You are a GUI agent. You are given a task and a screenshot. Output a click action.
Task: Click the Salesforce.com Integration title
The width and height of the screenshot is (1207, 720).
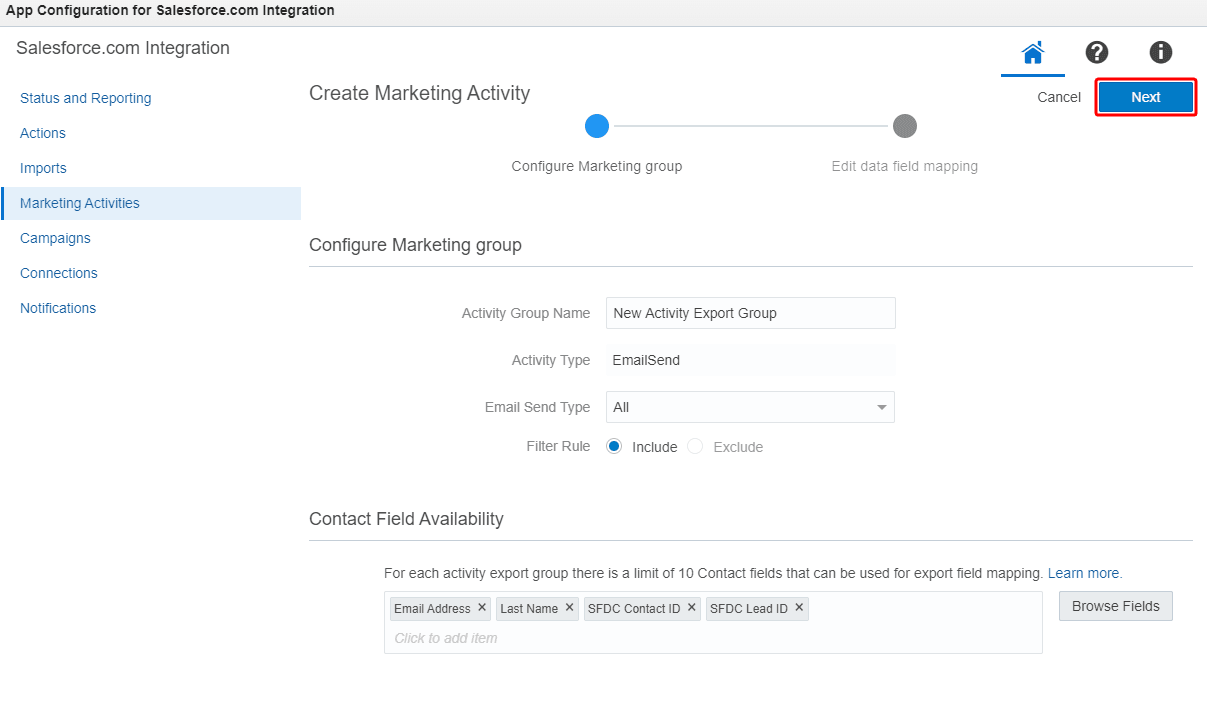[123, 48]
